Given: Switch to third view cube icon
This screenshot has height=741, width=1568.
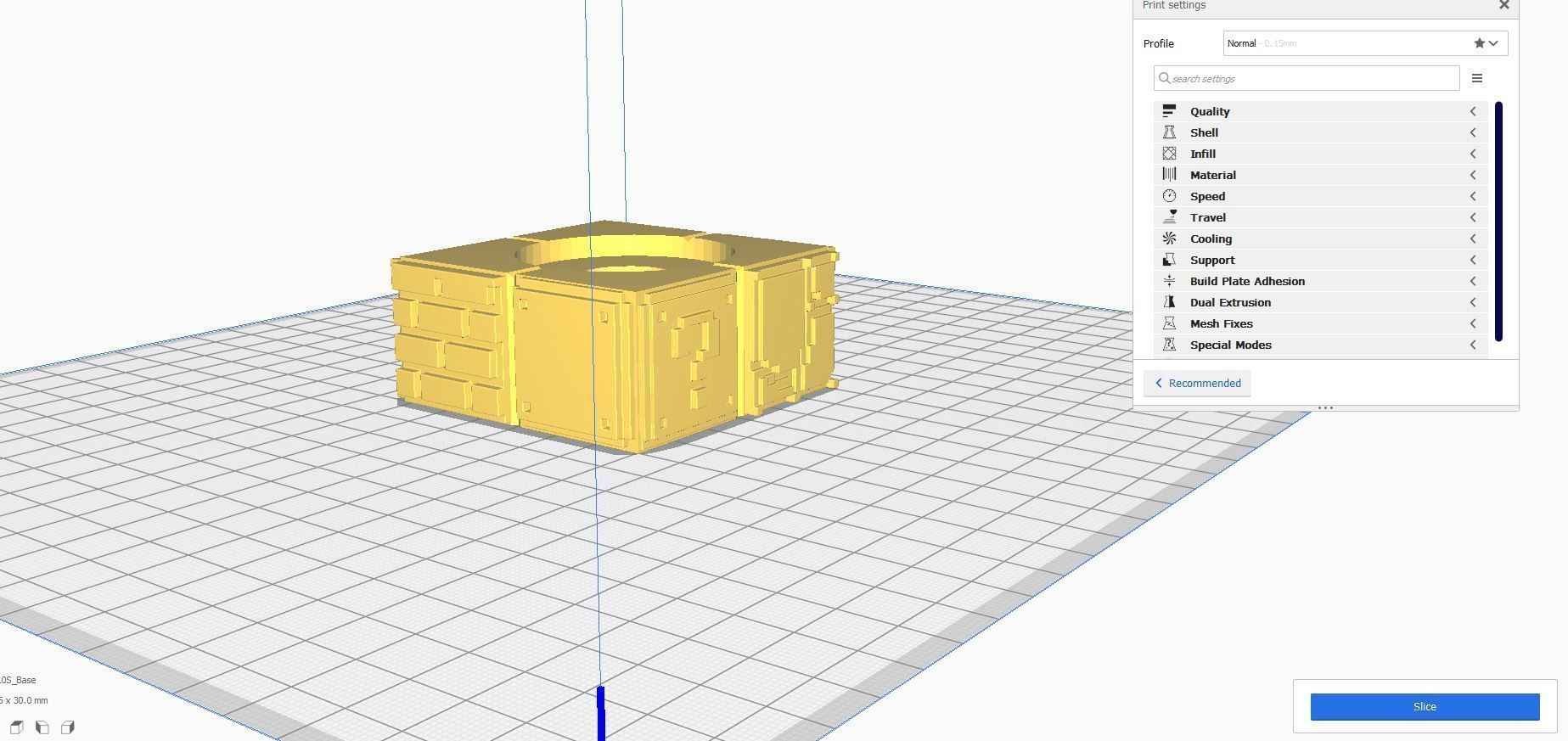Looking at the screenshot, I should (68, 727).
